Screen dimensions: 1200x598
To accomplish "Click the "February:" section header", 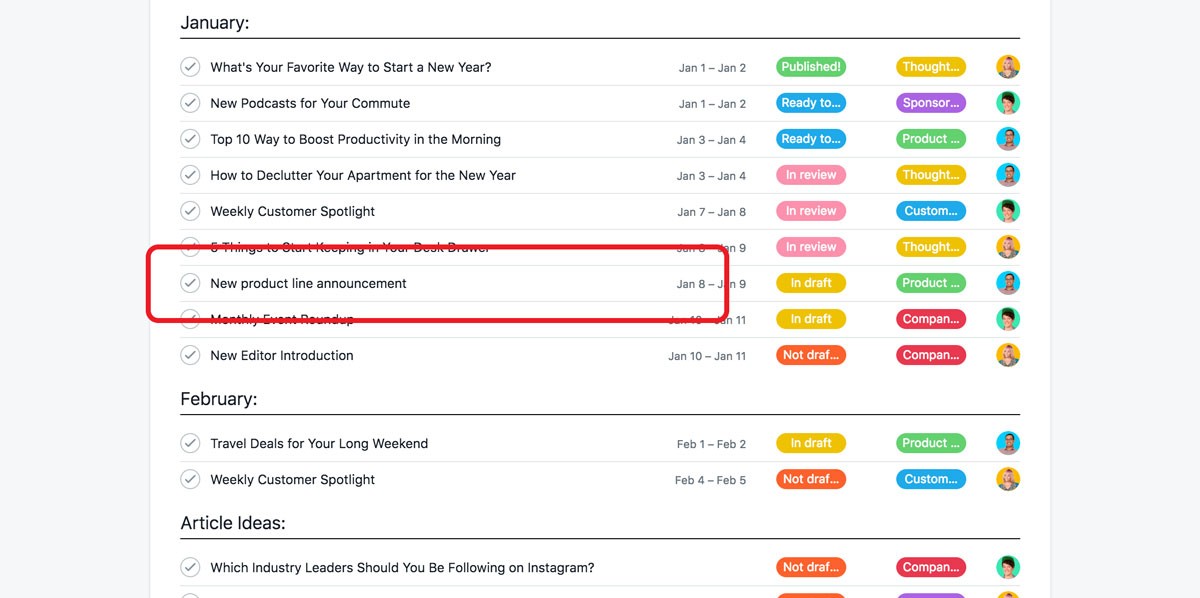I will point(219,399).
